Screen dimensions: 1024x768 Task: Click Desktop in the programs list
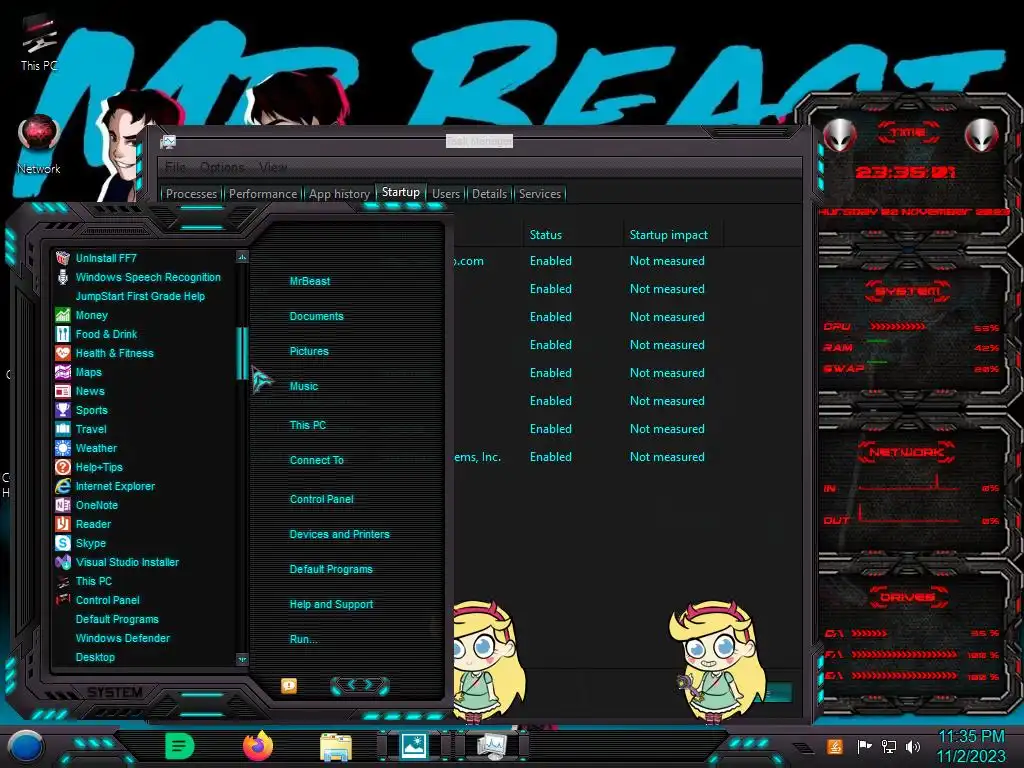95,657
